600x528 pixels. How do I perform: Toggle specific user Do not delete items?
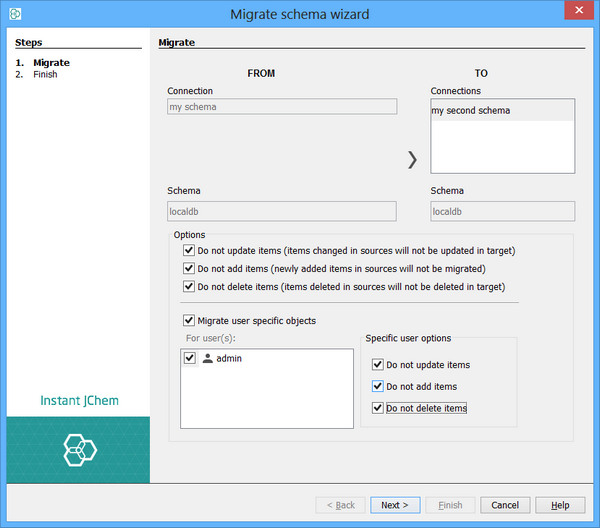coord(377,408)
